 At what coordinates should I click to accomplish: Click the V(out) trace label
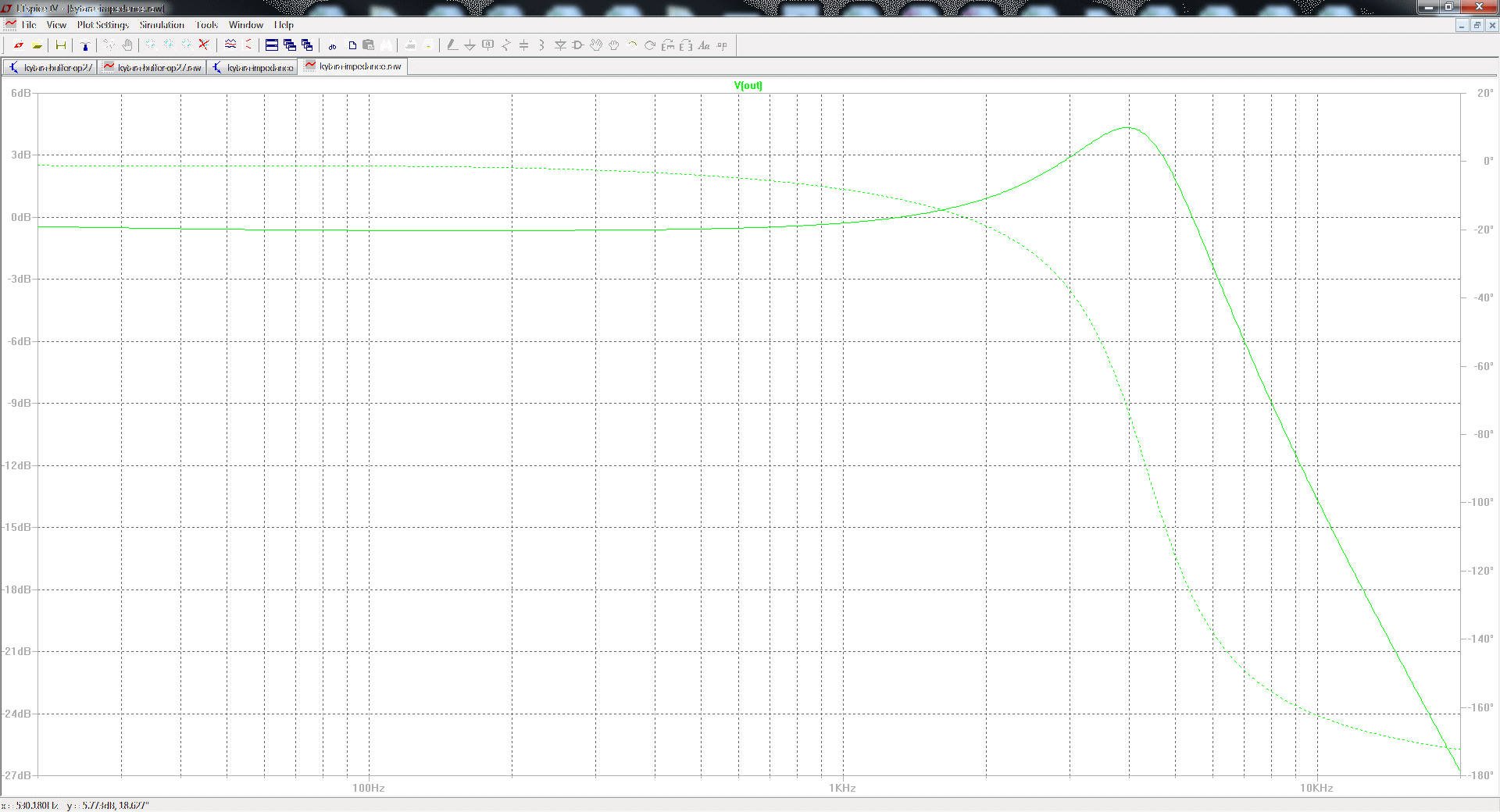pos(748,86)
